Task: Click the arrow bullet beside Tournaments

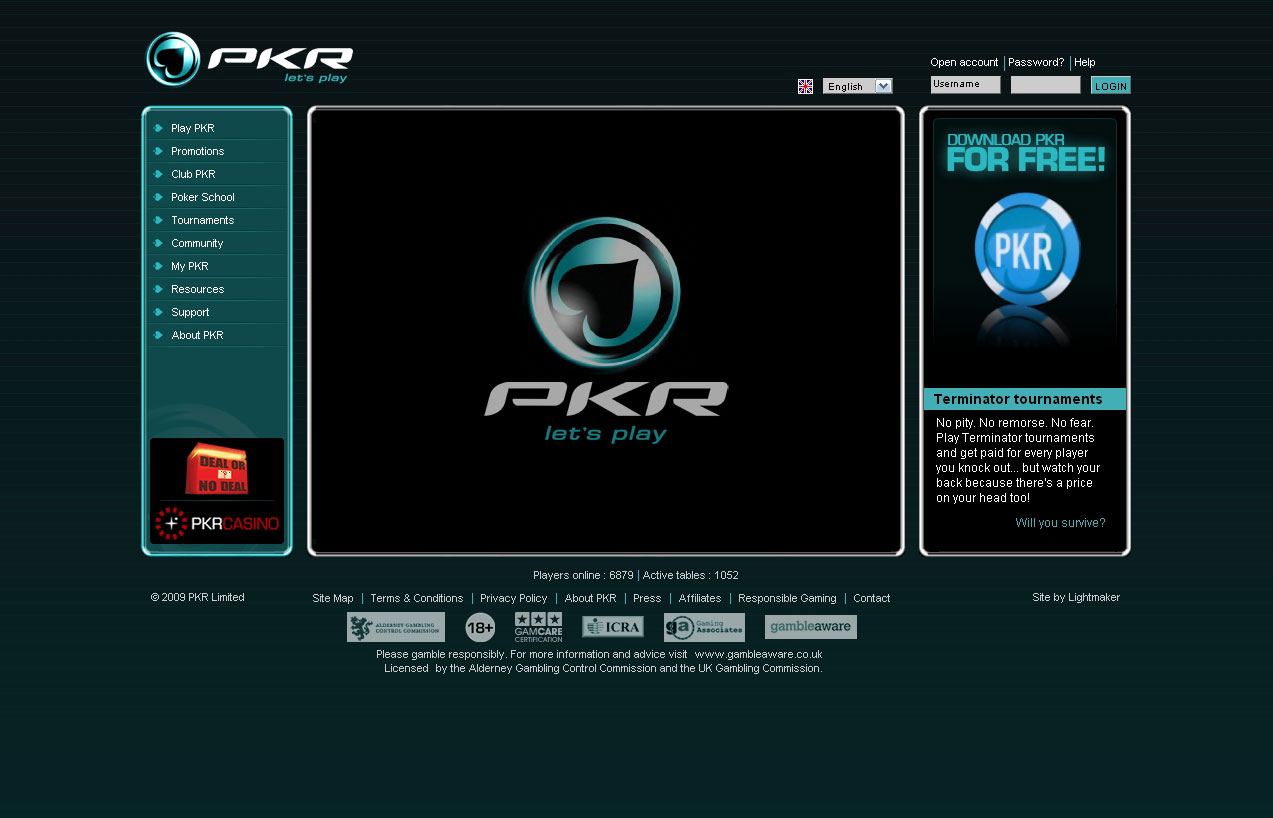Action: coord(158,220)
